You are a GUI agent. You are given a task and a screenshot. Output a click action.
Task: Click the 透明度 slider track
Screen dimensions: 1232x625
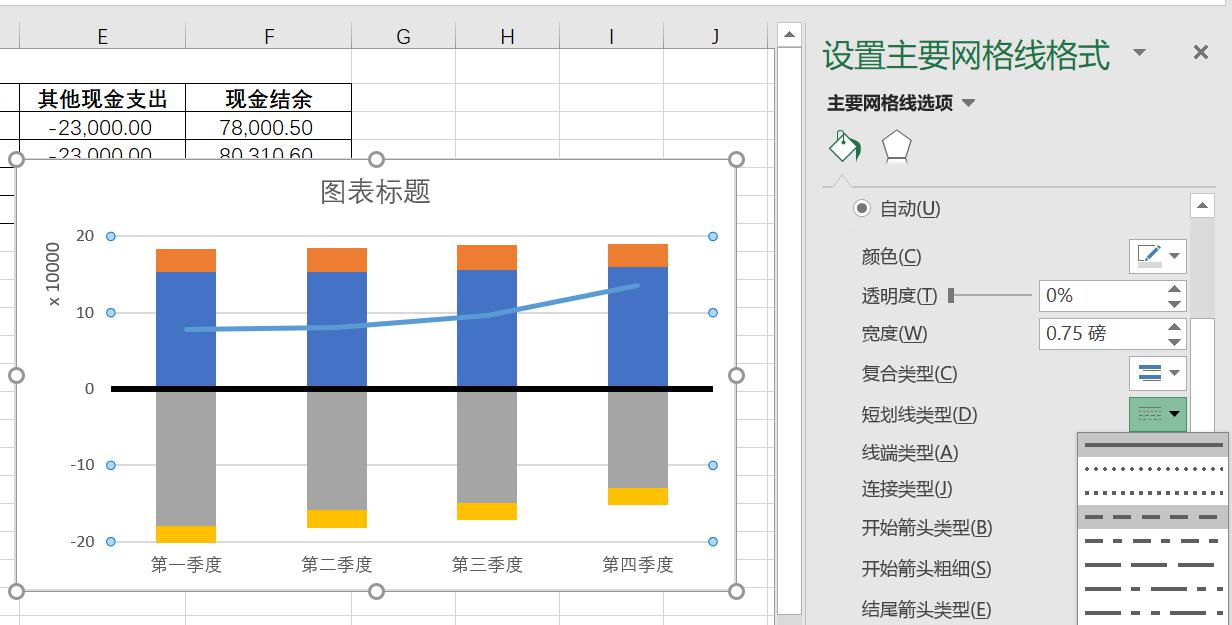[x=990, y=295]
